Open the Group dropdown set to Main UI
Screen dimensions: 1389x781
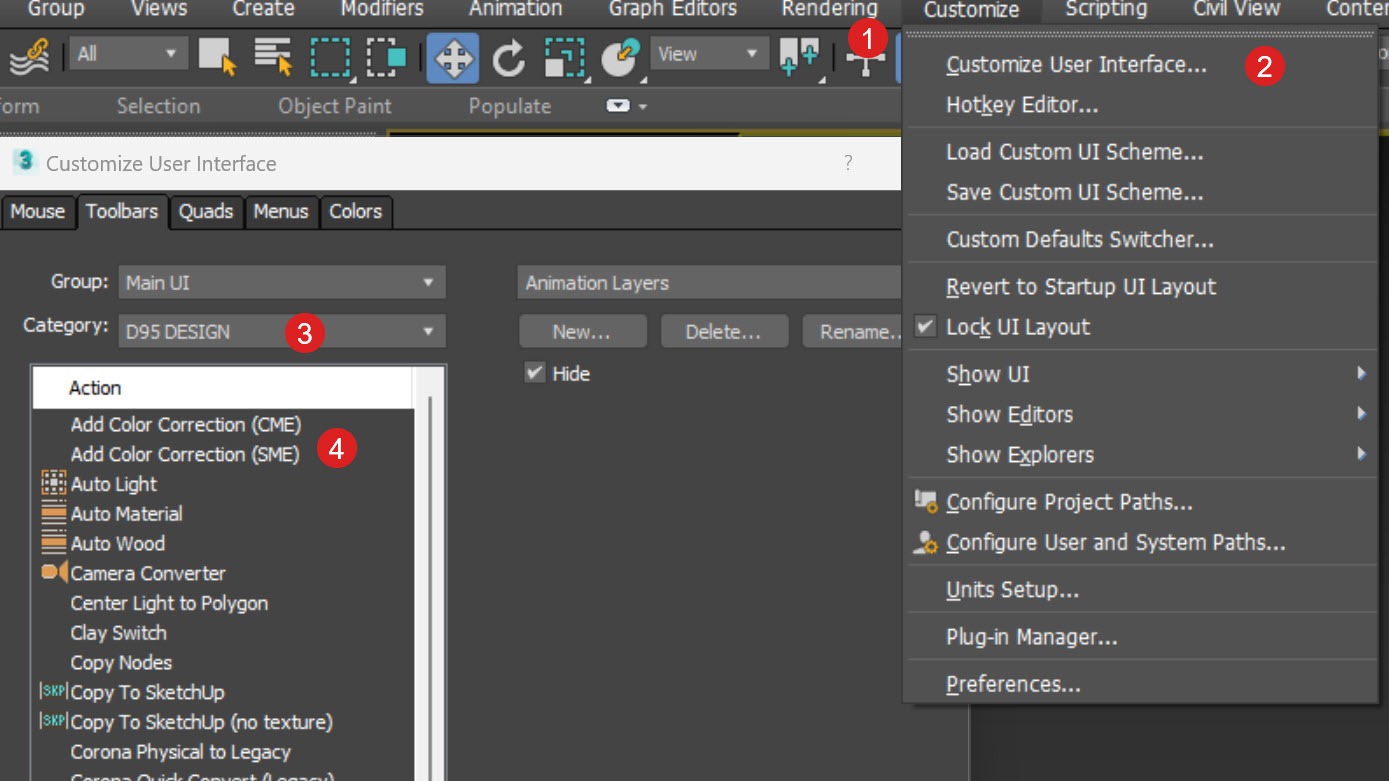(x=281, y=281)
